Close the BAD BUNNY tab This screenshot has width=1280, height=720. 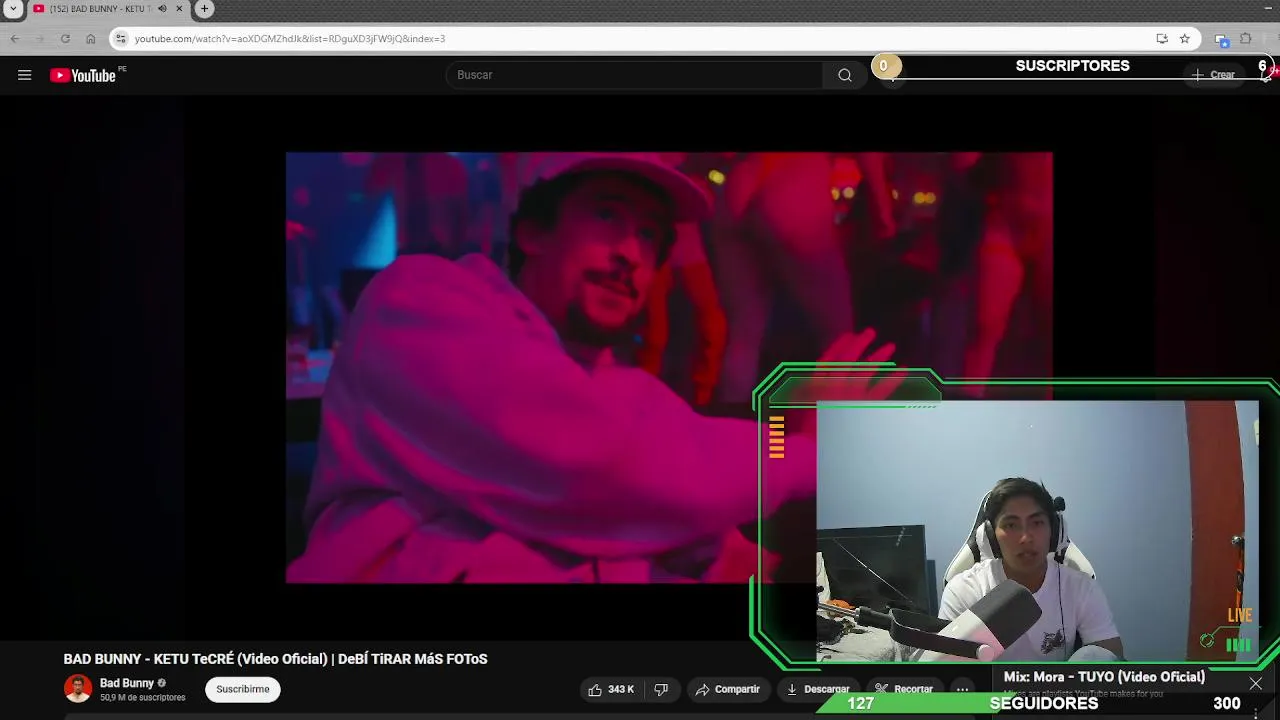coord(180,9)
